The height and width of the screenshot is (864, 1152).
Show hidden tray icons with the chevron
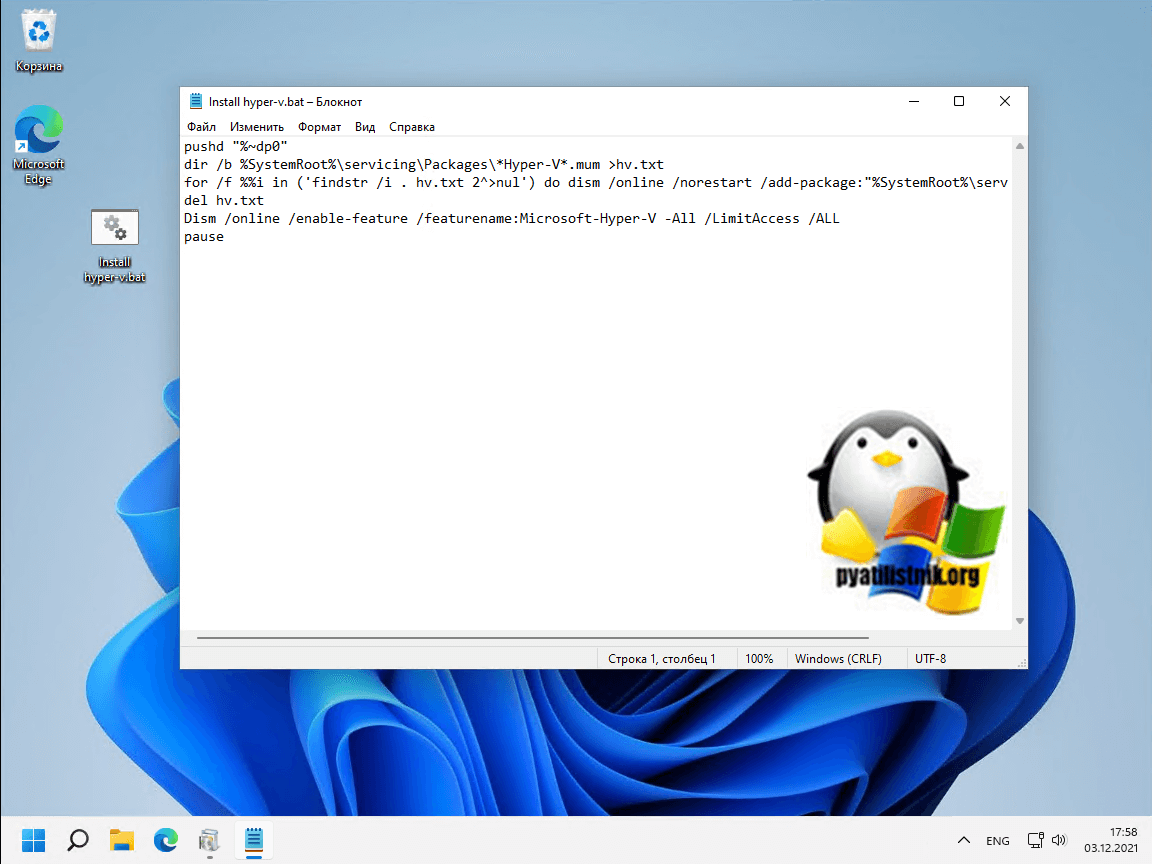tap(964, 841)
